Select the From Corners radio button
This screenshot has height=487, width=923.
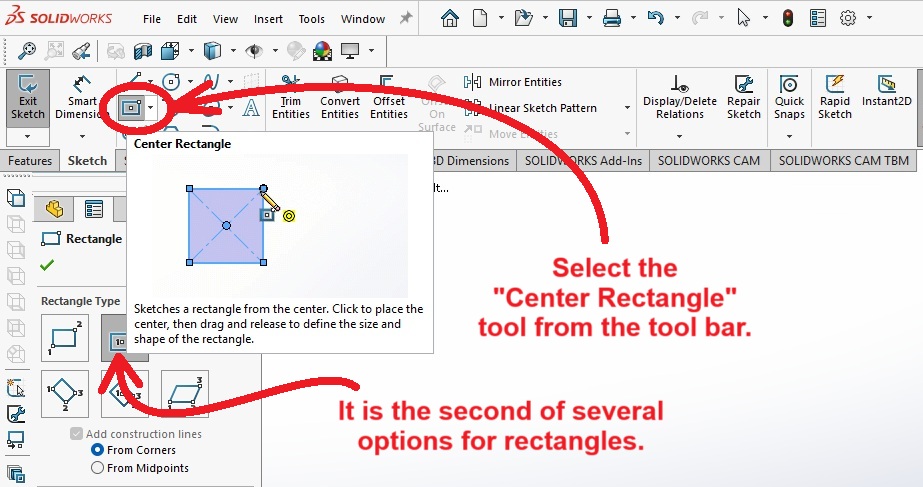click(x=97, y=451)
